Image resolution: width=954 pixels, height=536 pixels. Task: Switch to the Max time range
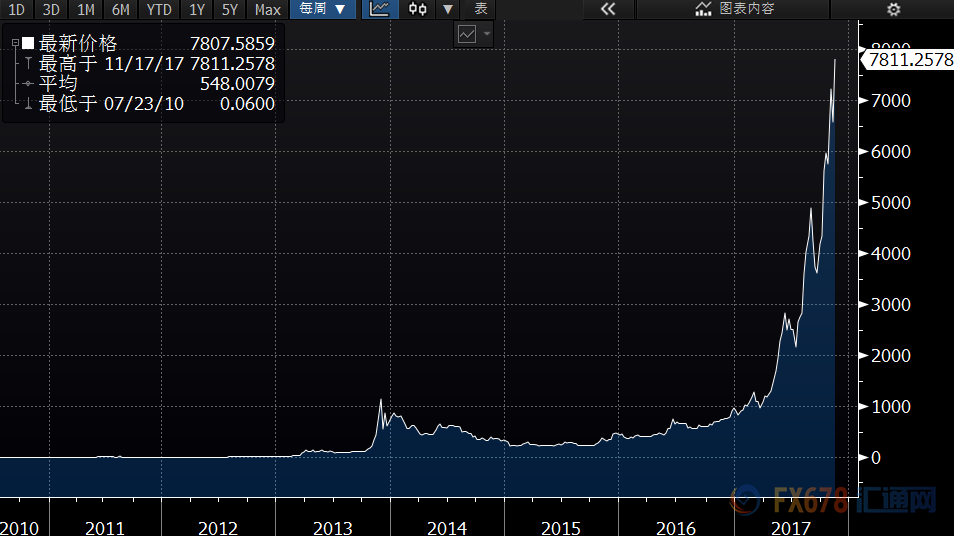pyautogui.click(x=267, y=9)
